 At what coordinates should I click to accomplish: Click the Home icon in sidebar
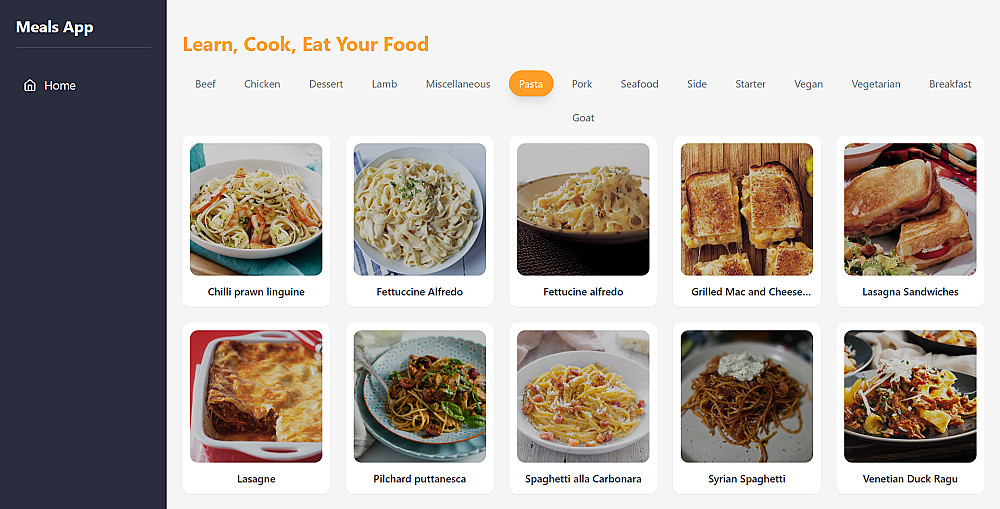pyautogui.click(x=30, y=86)
